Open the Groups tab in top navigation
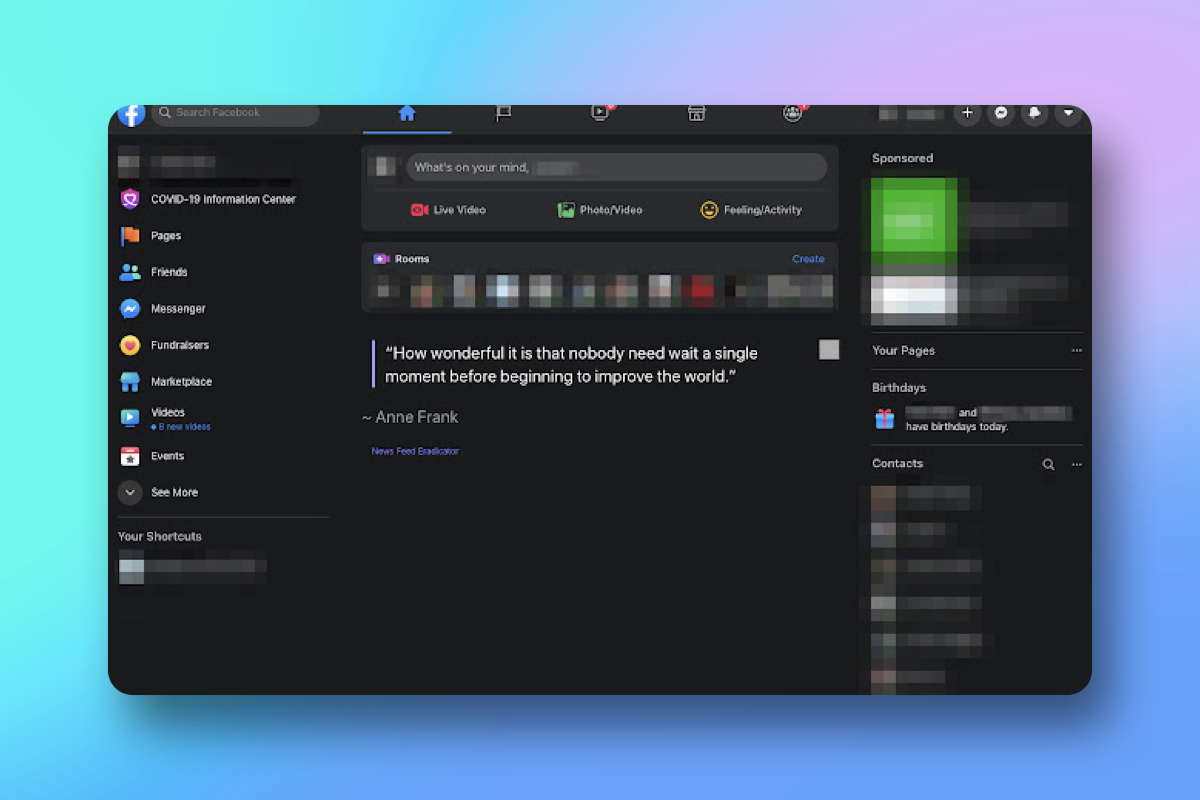 pos(793,113)
